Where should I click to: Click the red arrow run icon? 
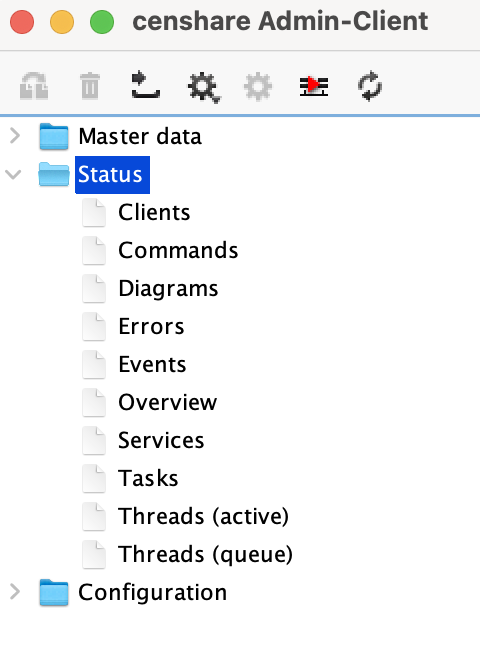(314, 86)
